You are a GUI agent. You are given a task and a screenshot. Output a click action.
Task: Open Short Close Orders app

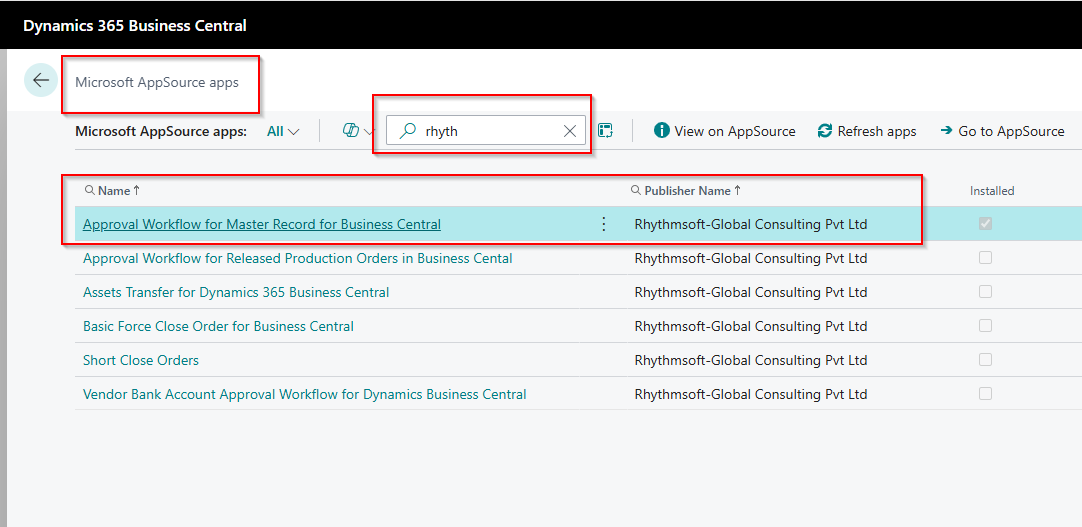(x=141, y=360)
